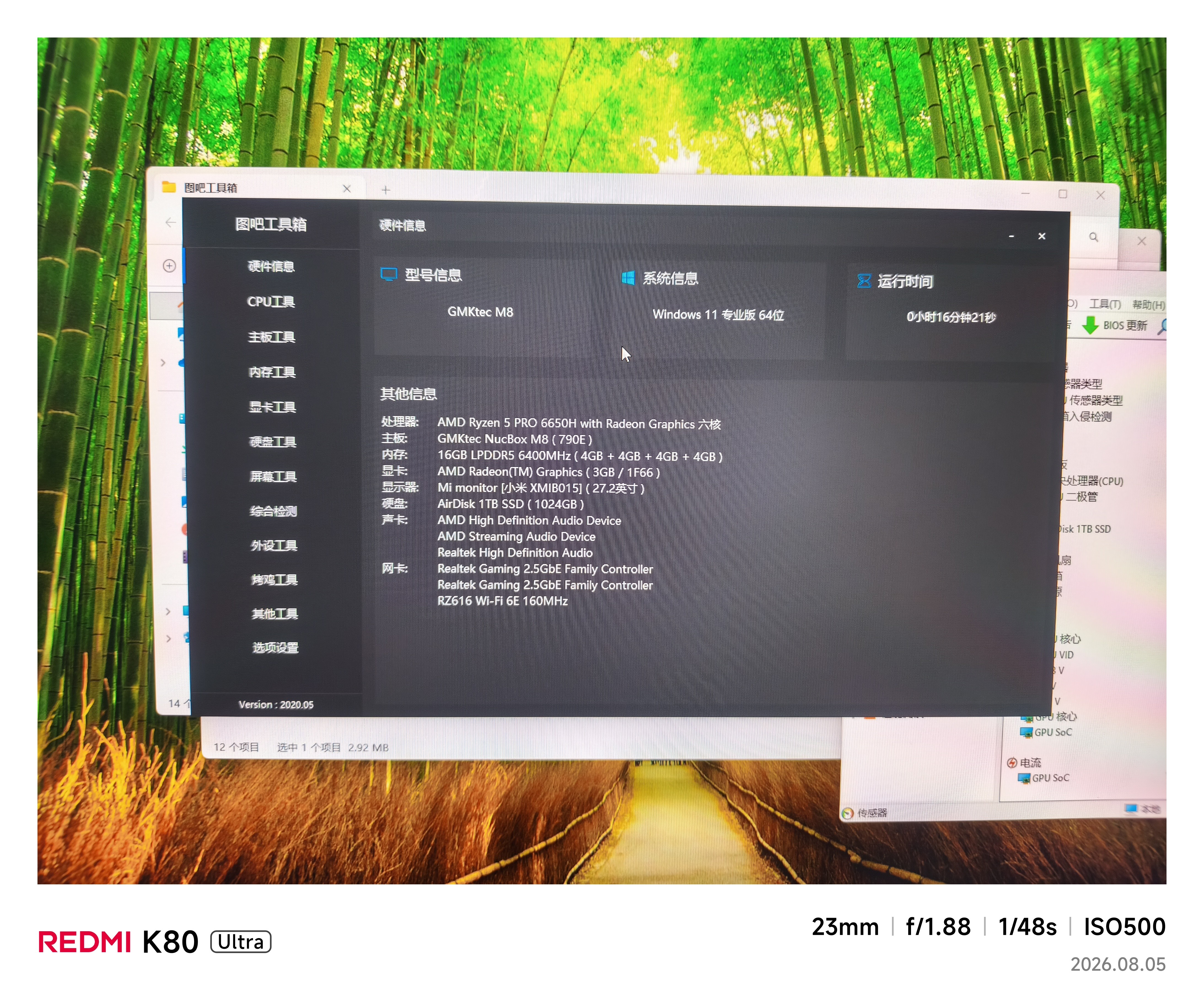Open the CPU工具 menu entry
The height and width of the screenshot is (1004, 1204).
click(x=271, y=302)
